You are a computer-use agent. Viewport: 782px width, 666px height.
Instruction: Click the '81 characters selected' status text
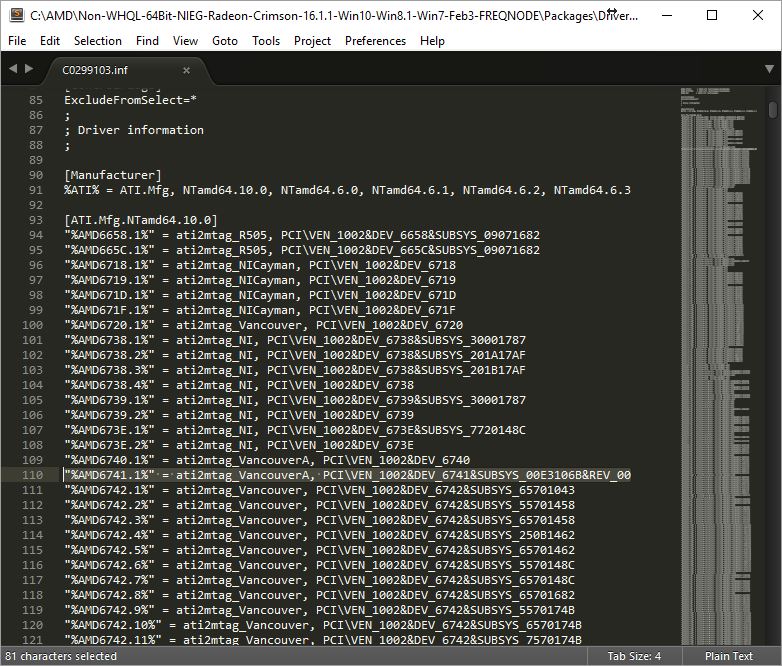61,656
